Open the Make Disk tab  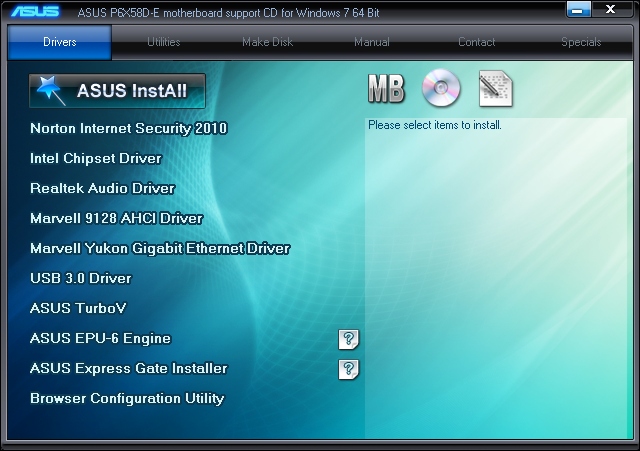[x=267, y=42]
